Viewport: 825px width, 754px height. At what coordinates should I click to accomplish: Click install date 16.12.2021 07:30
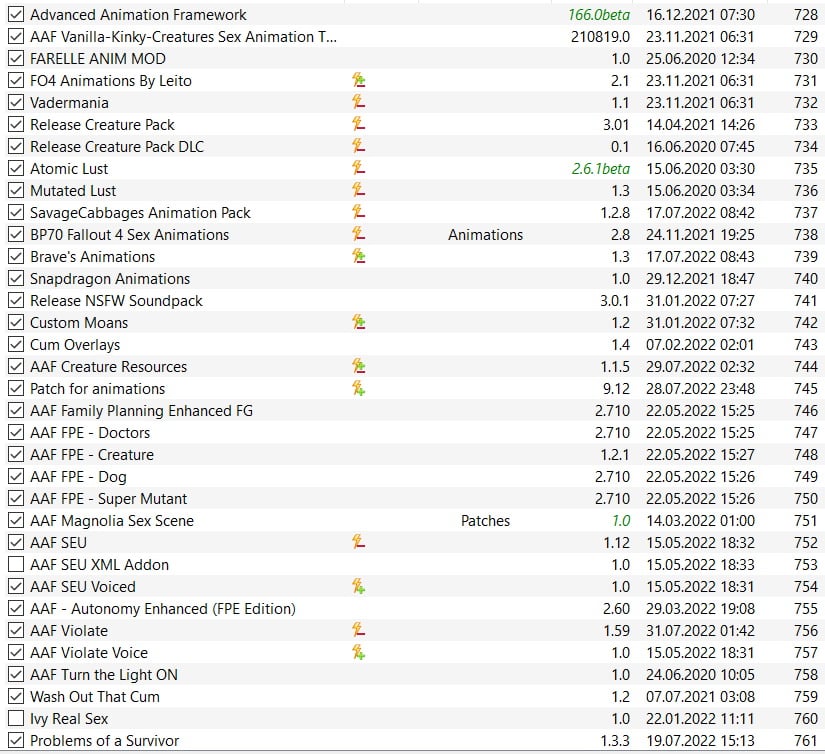pos(700,15)
